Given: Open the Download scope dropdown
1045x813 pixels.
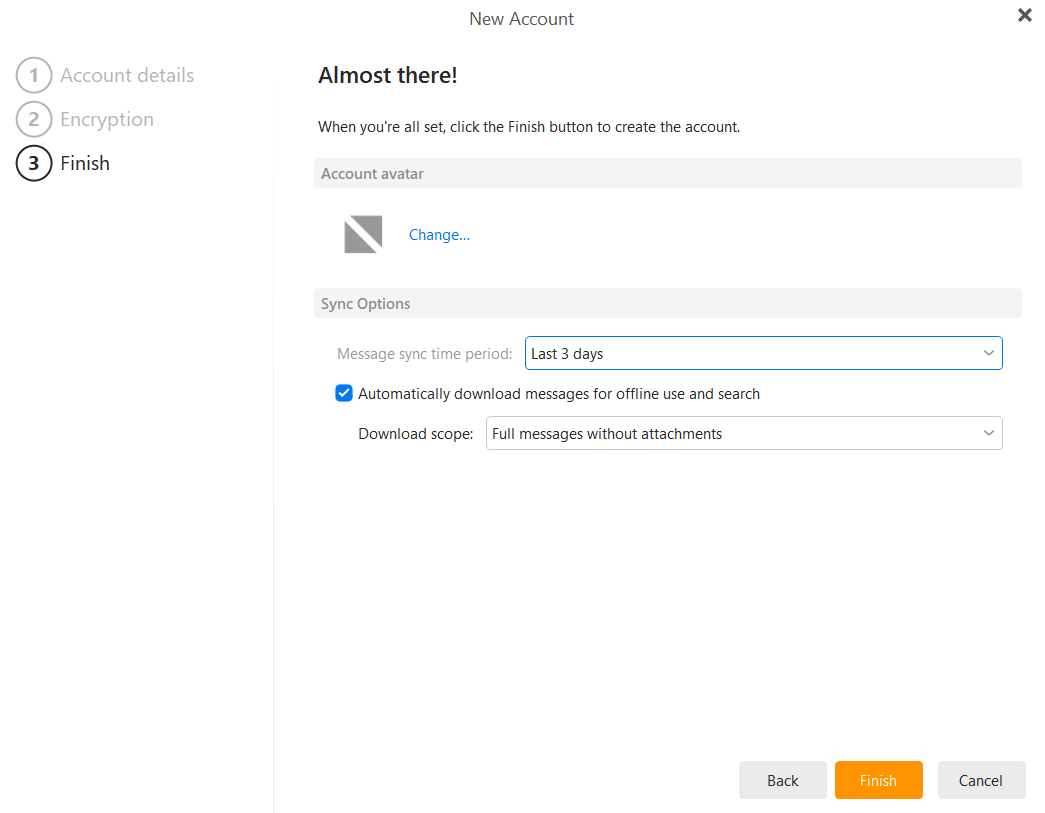Looking at the screenshot, I should click(744, 433).
